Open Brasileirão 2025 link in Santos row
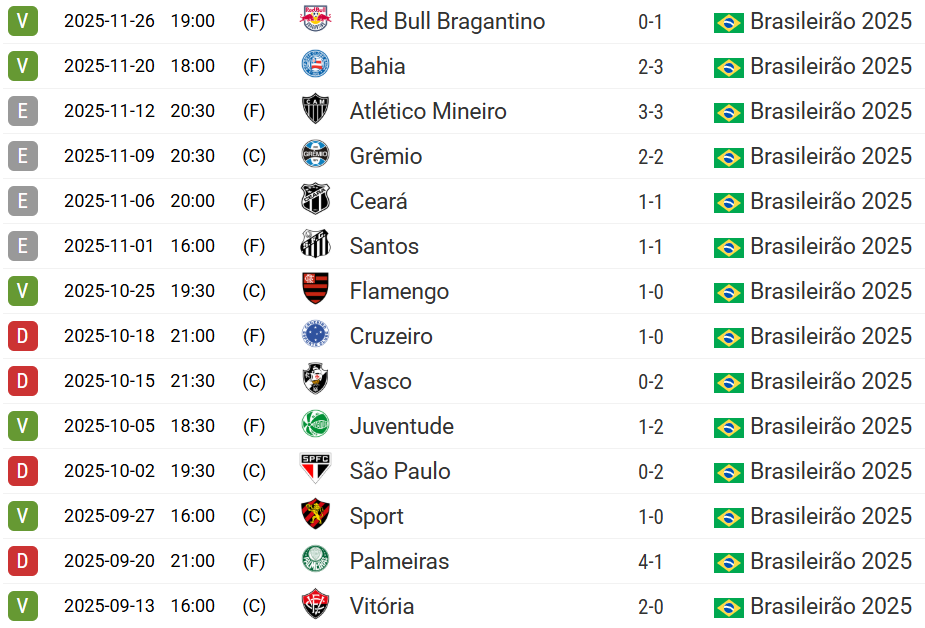Image resolution: width=925 pixels, height=628 pixels. click(x=831, y=246)
